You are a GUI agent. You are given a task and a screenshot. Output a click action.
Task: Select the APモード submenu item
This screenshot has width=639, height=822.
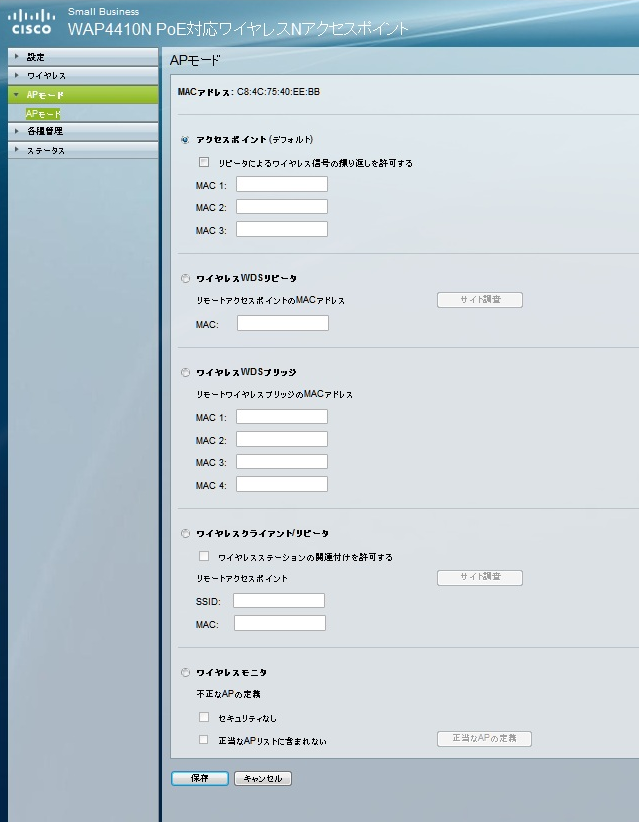point(43,114)
